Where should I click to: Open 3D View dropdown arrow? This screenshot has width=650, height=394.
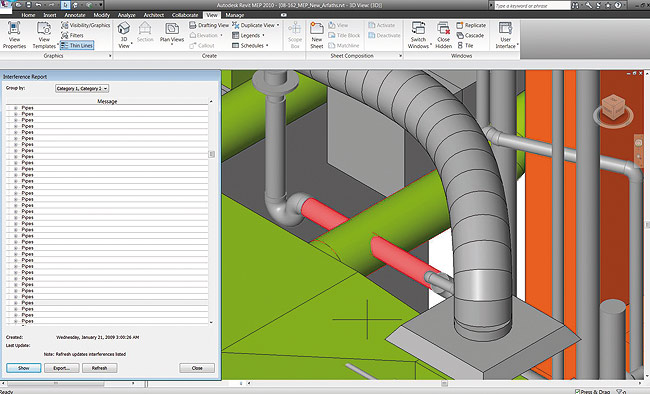coord(131,43)
